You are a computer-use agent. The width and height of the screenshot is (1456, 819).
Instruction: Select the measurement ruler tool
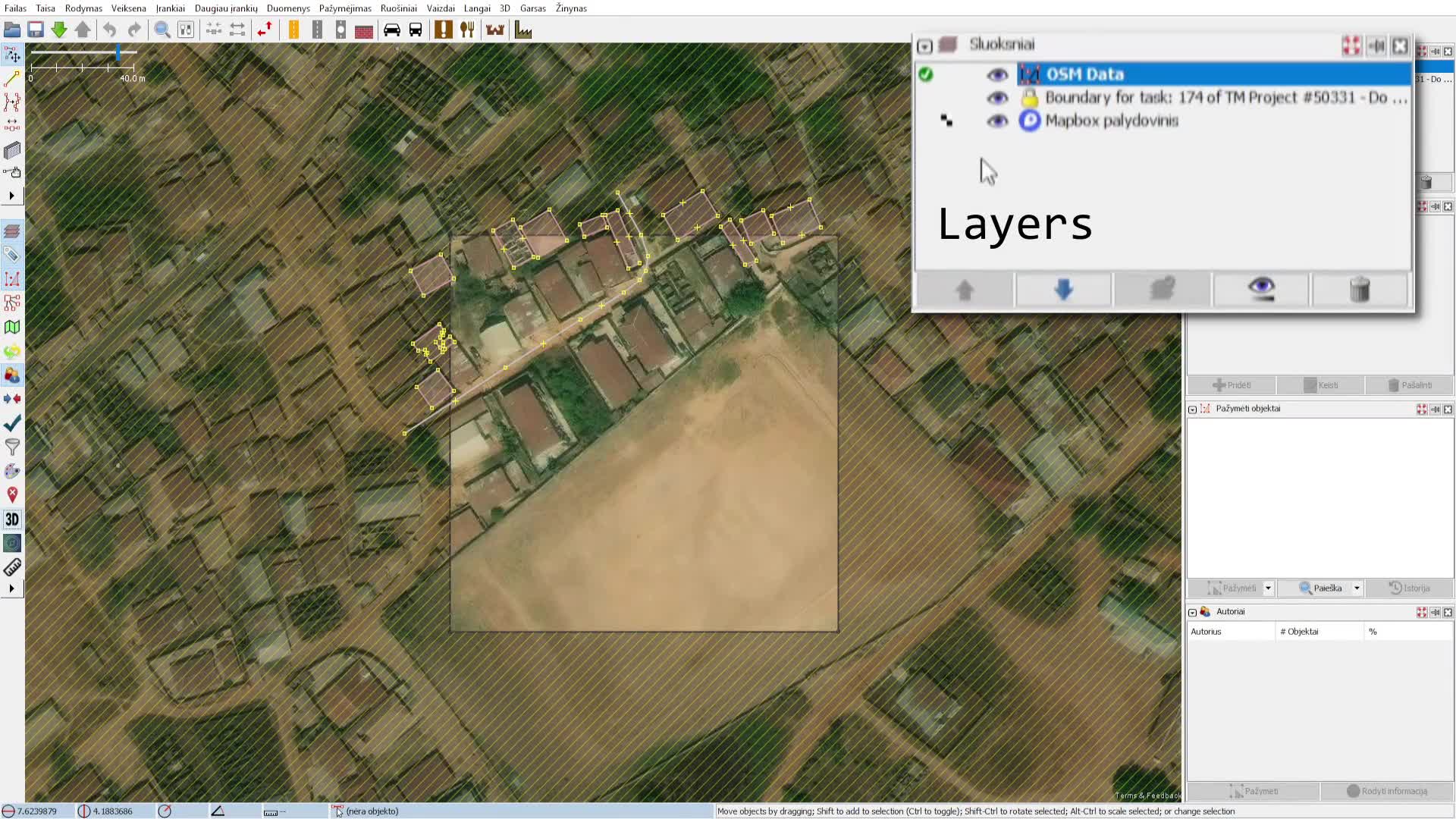(12, 567)
